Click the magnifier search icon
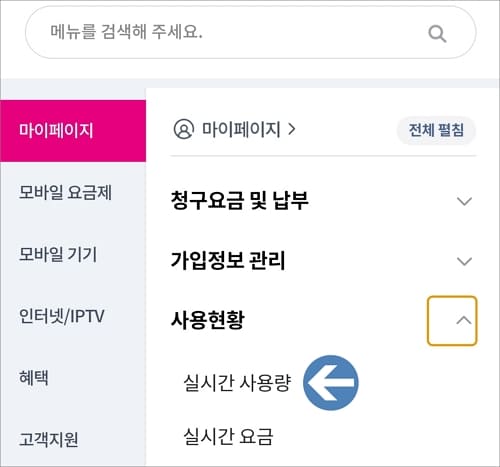 (437, 33)
